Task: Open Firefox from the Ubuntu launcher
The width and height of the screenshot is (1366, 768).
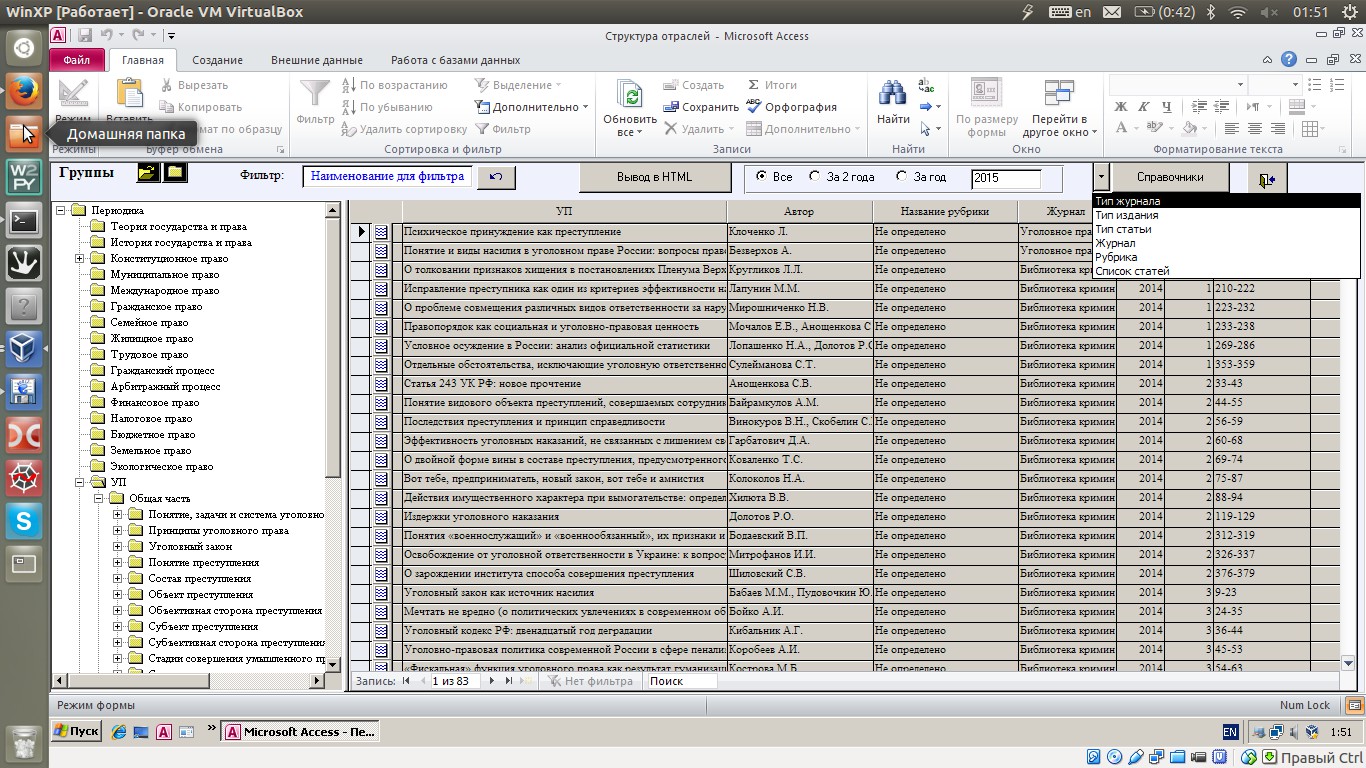Action: [24, 90]
